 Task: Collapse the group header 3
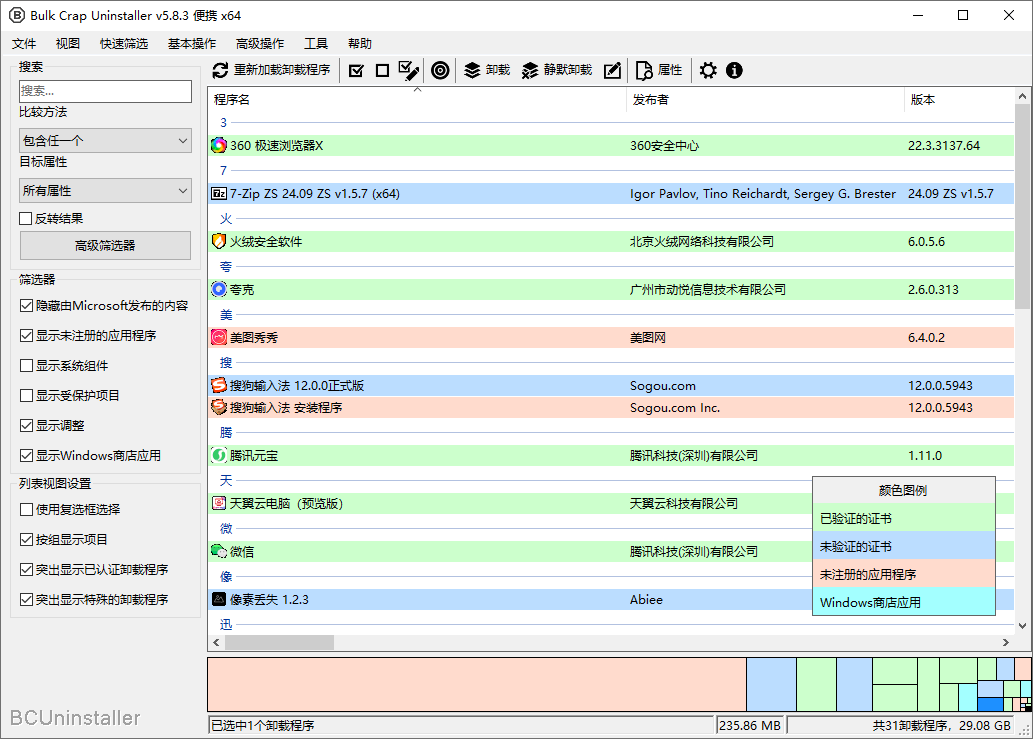[x=223, y=123]
